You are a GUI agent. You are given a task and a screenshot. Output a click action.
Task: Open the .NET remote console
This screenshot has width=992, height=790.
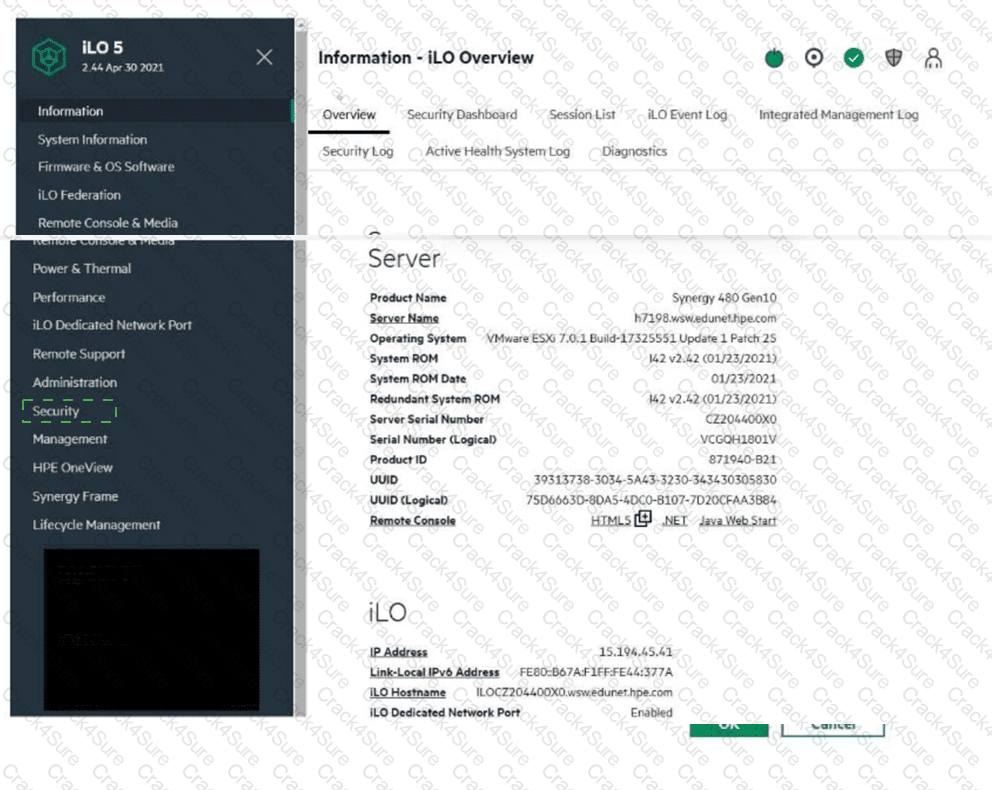[x=674, y=520]
